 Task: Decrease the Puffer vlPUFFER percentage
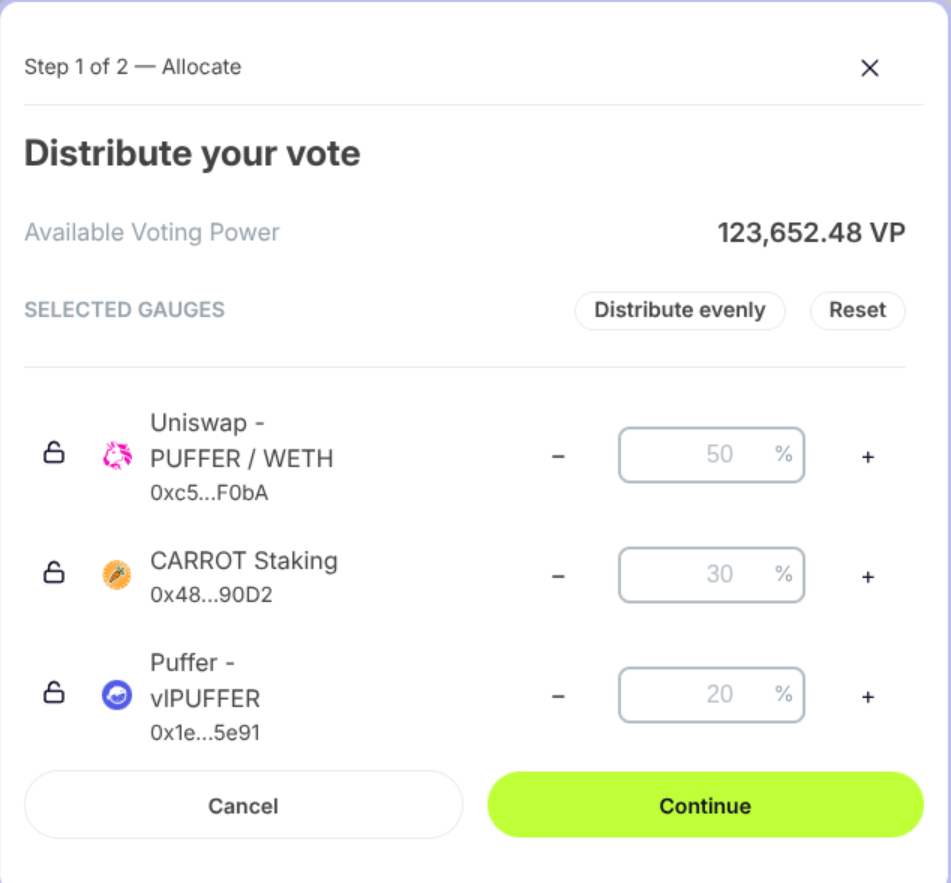(x=558, y=694)
